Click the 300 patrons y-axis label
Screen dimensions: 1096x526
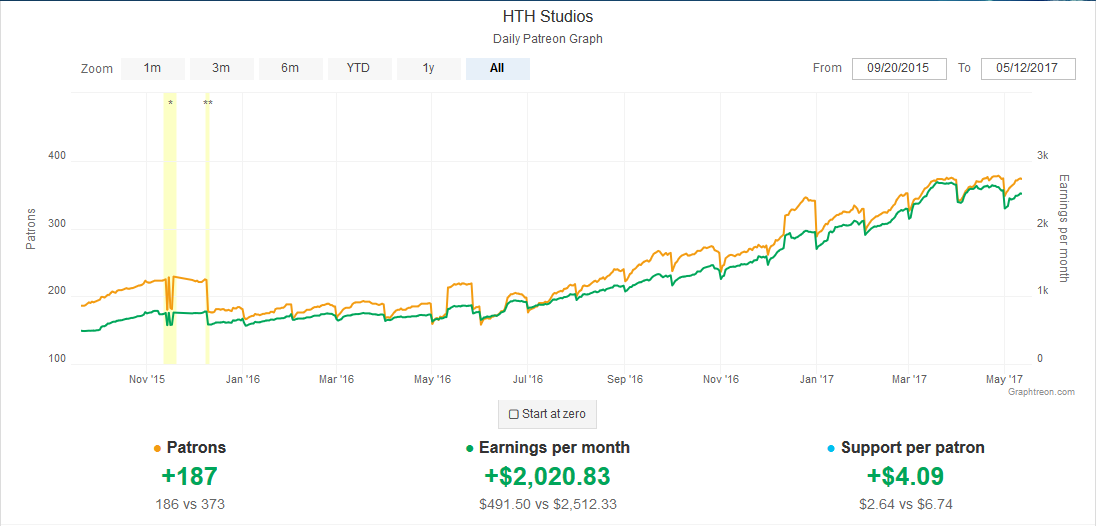(x=57, y=224)
